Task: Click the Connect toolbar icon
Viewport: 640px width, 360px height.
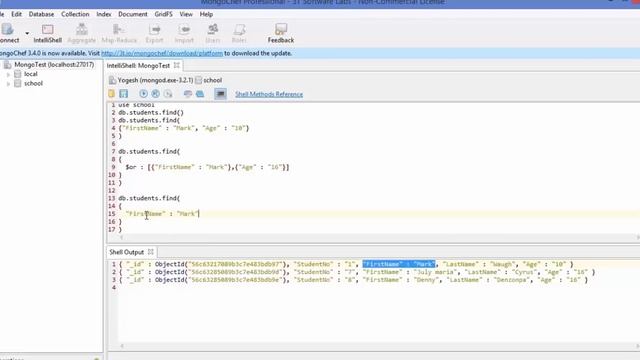Action: [8, 33]
